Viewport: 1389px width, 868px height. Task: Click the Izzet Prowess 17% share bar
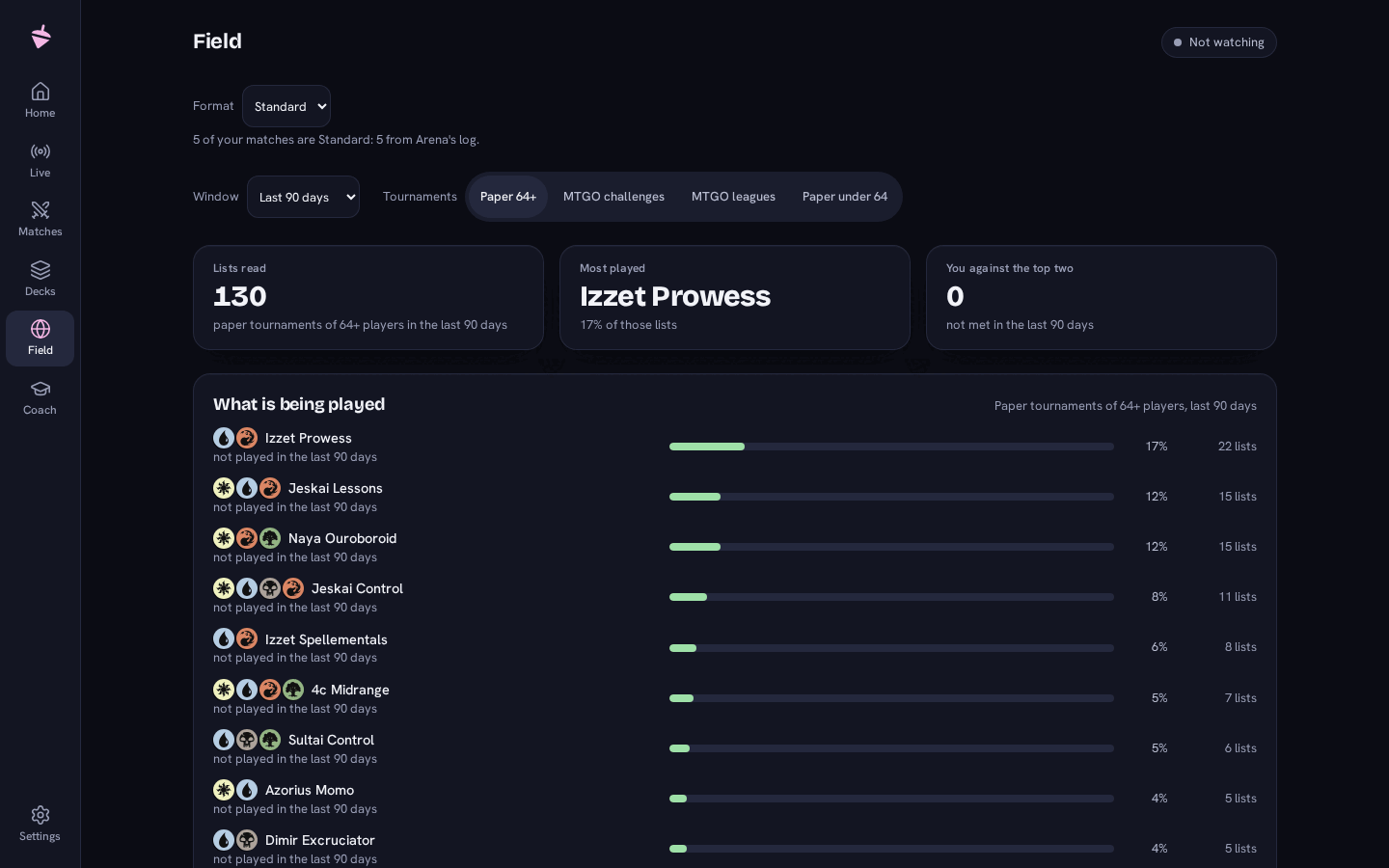coord(891,447)
